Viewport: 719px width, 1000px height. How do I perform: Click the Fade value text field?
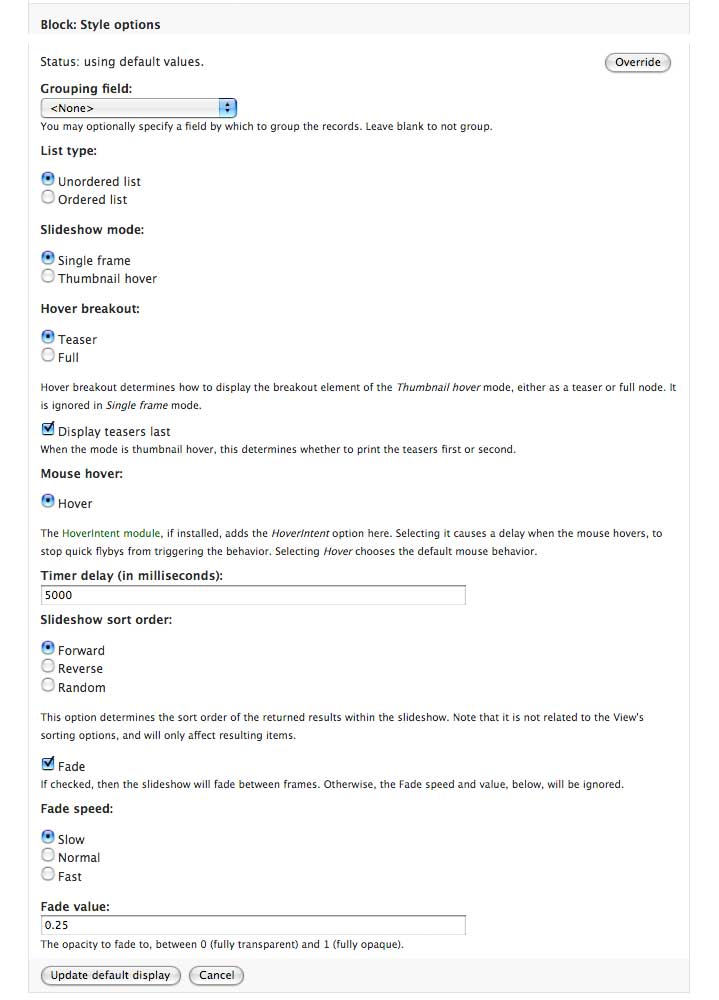(253, 925)
